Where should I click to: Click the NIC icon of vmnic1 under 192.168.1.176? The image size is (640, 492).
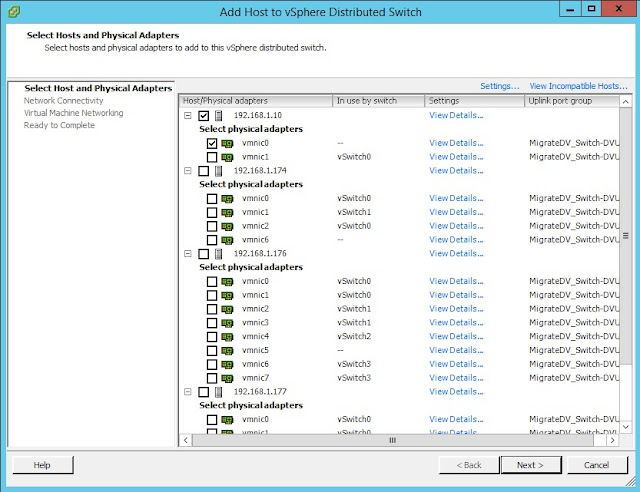227,296
